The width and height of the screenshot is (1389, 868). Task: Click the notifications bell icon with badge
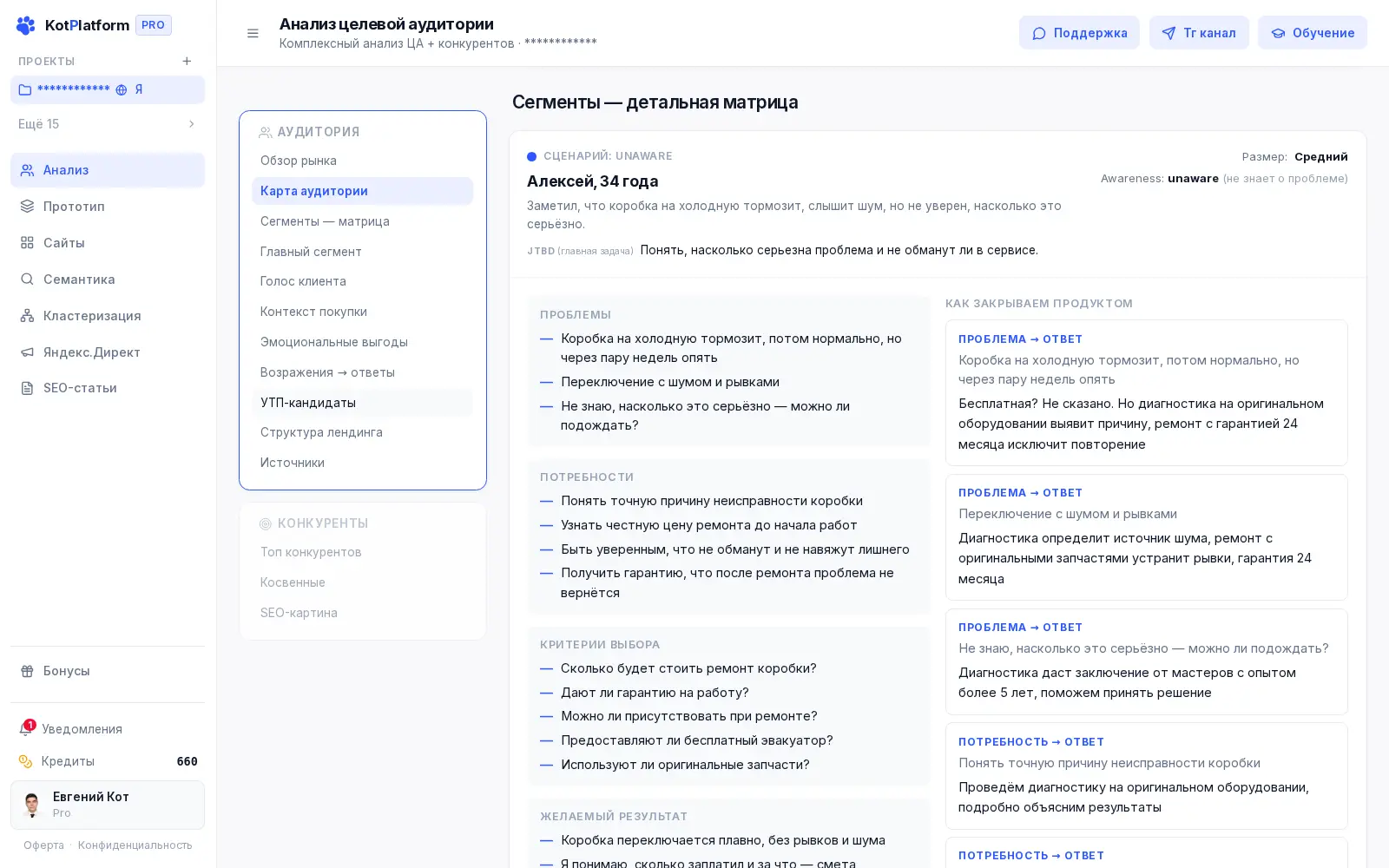(26, 728)
